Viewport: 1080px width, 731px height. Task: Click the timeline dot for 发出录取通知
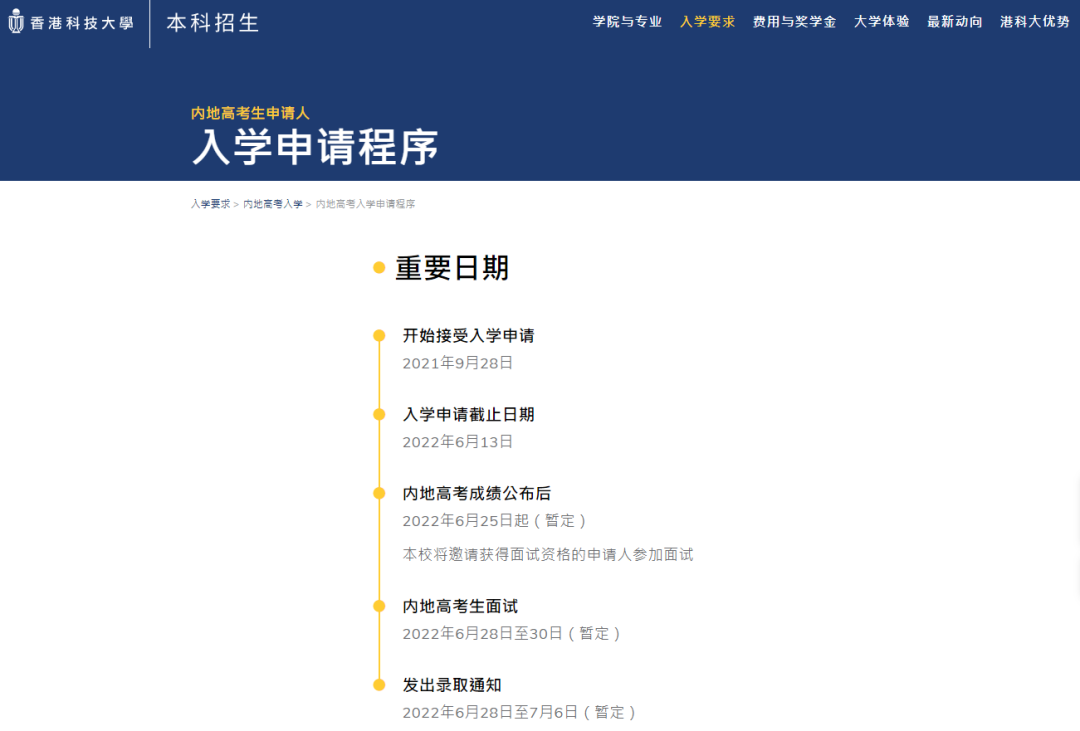coord(377,684)
